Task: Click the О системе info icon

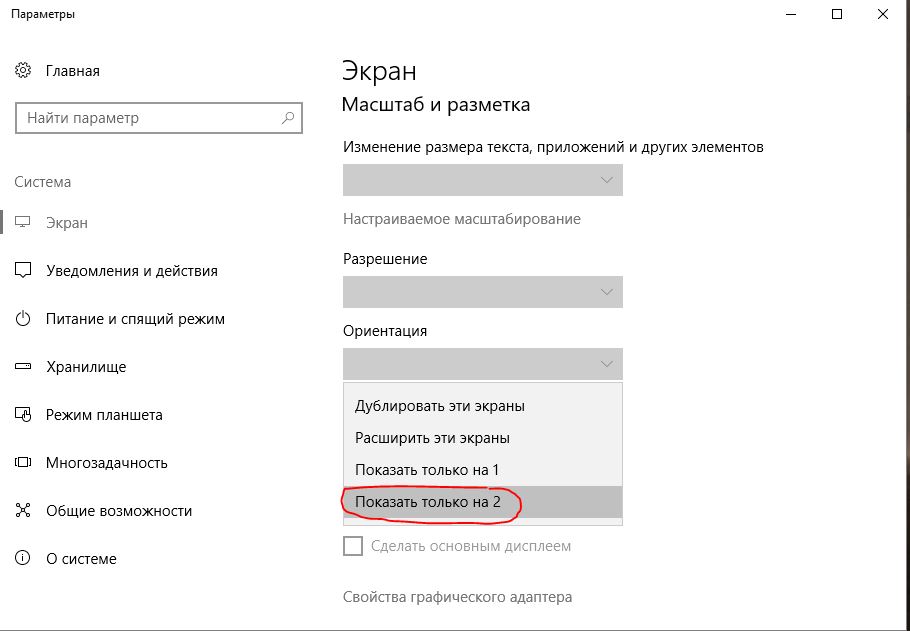Action: [24, 559]
